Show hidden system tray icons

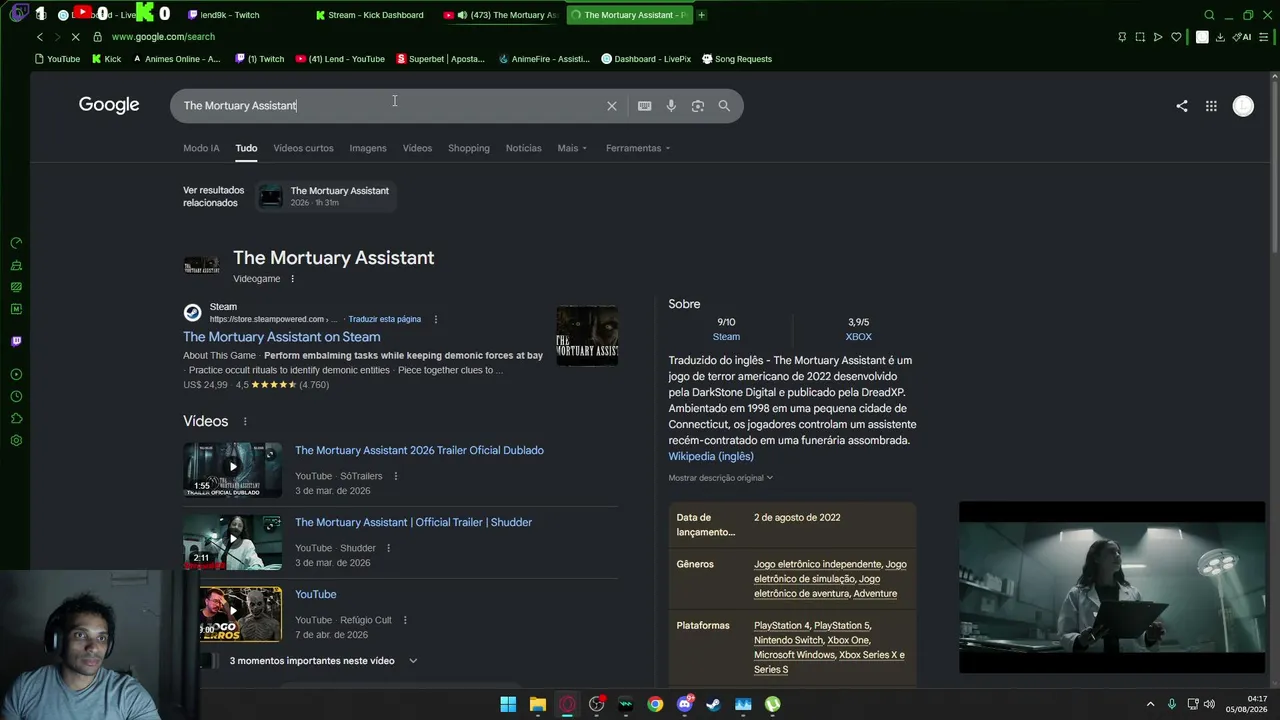point(1150,704)
